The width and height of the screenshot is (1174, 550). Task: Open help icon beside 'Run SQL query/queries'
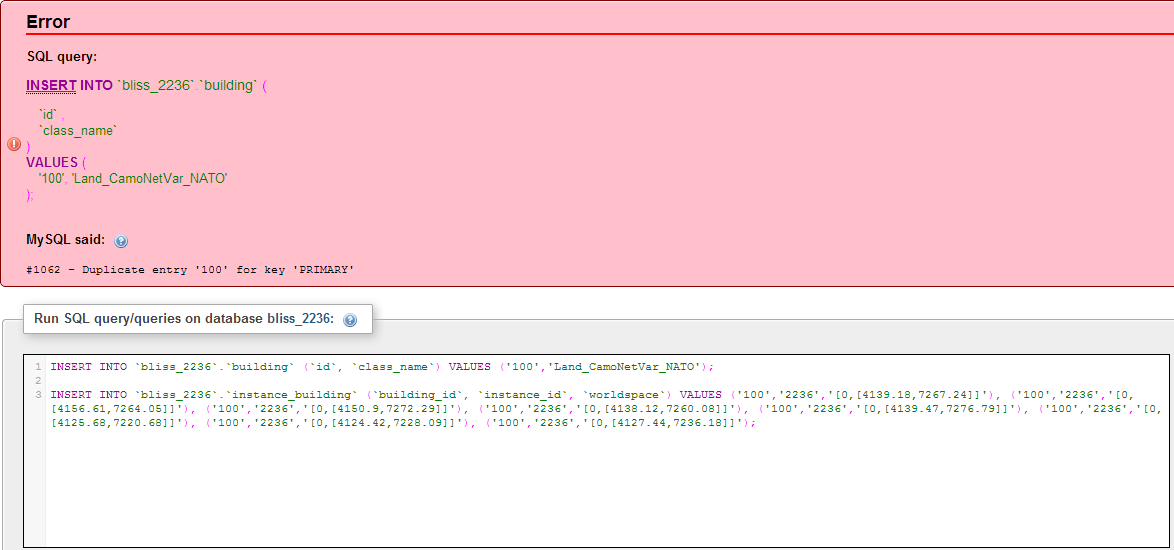click(350, 320)
